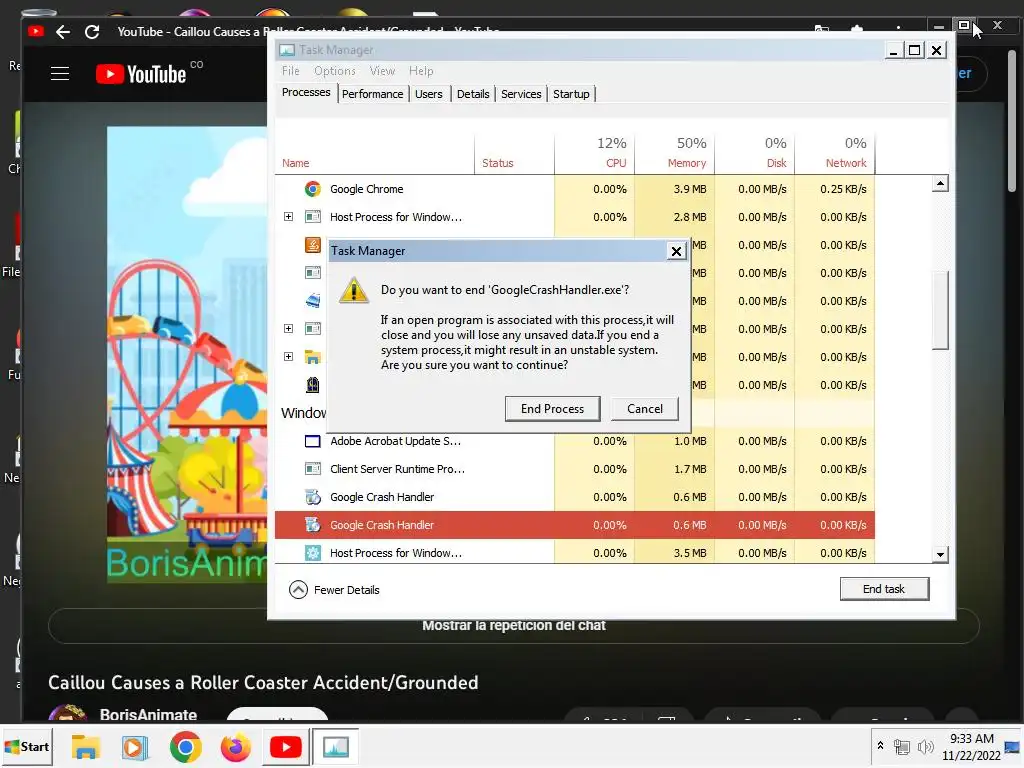Sort by Status column header

[x=515, y=154]
